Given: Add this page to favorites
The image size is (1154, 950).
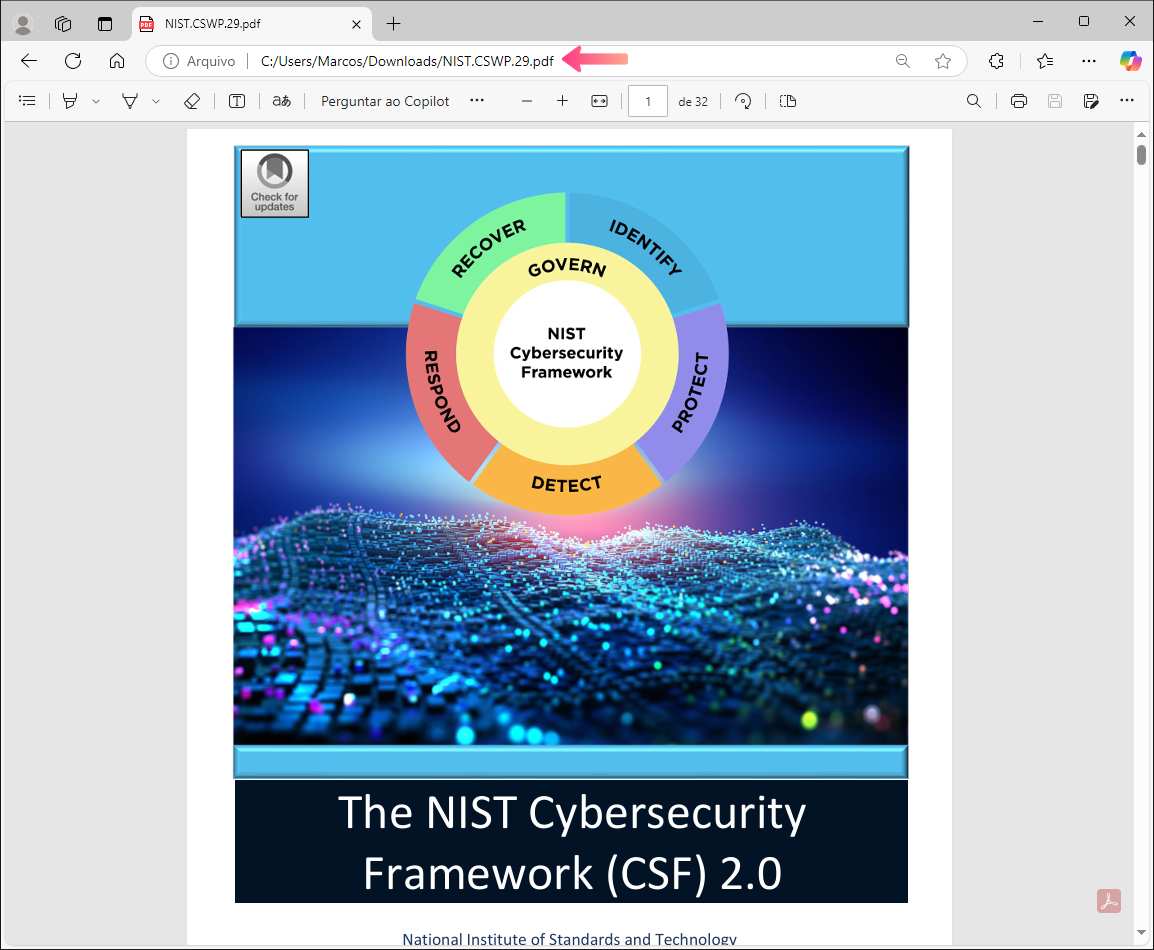Looking at the screenshot, I should [x=943, y=61].
